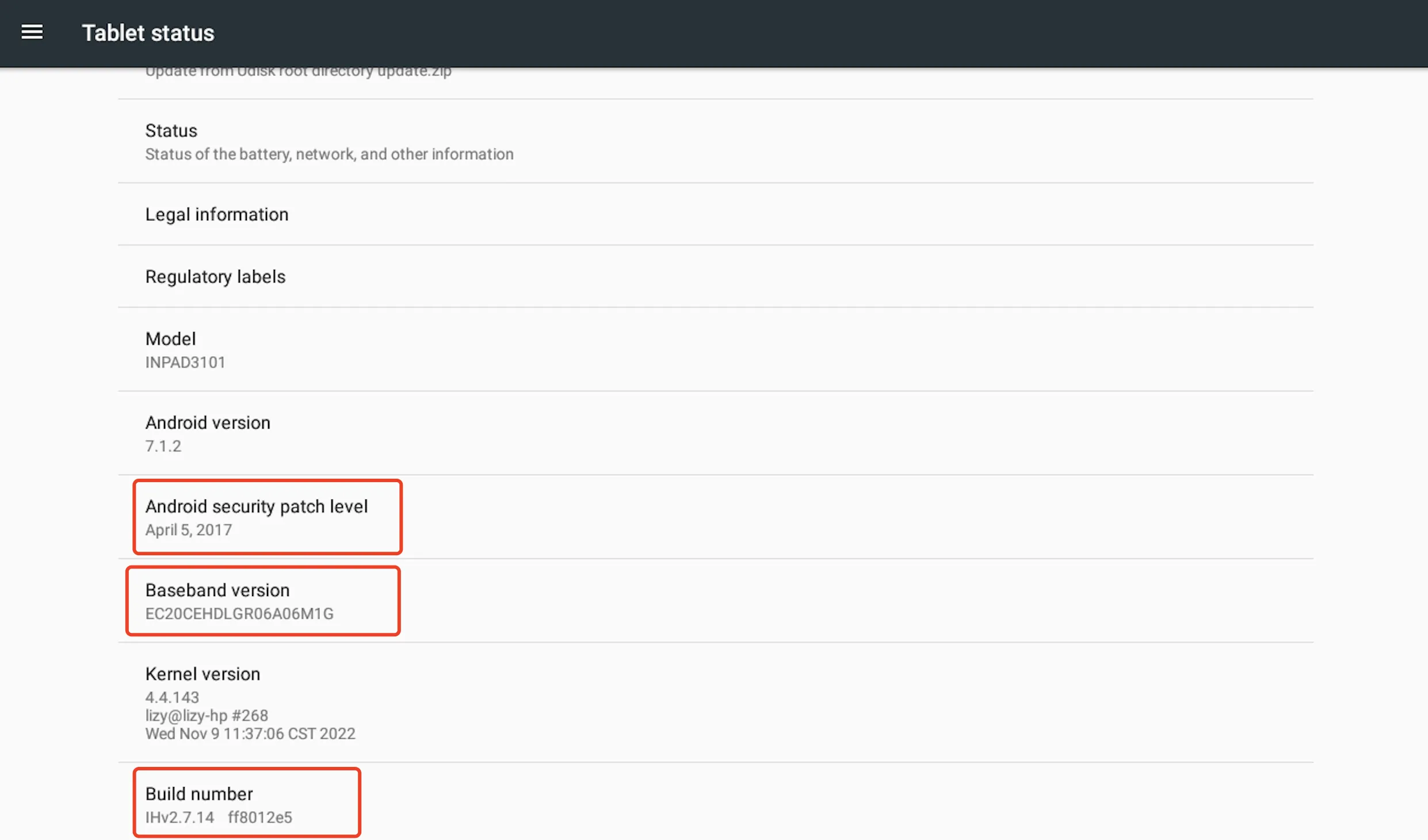This screenshot has height=840, width=1428.
Task: Click the kernel date Wed Nov 9 line
Action: [250, 734]
